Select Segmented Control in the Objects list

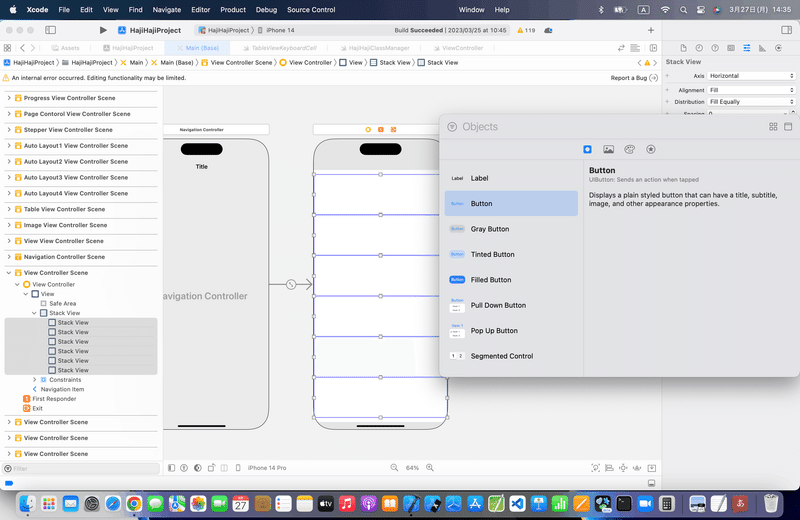coord(511,356)
